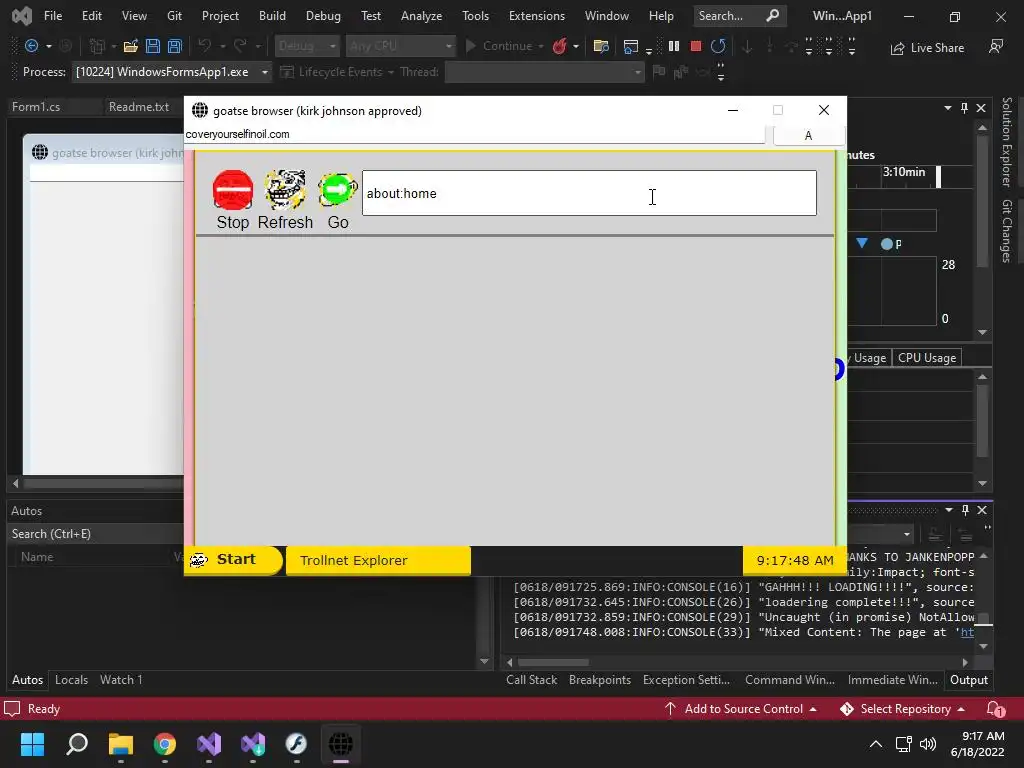The width and height of the screenshot is (1024, 768).
Task: Switch to the Immediate Window tab
Action: (x=892, y=680)
